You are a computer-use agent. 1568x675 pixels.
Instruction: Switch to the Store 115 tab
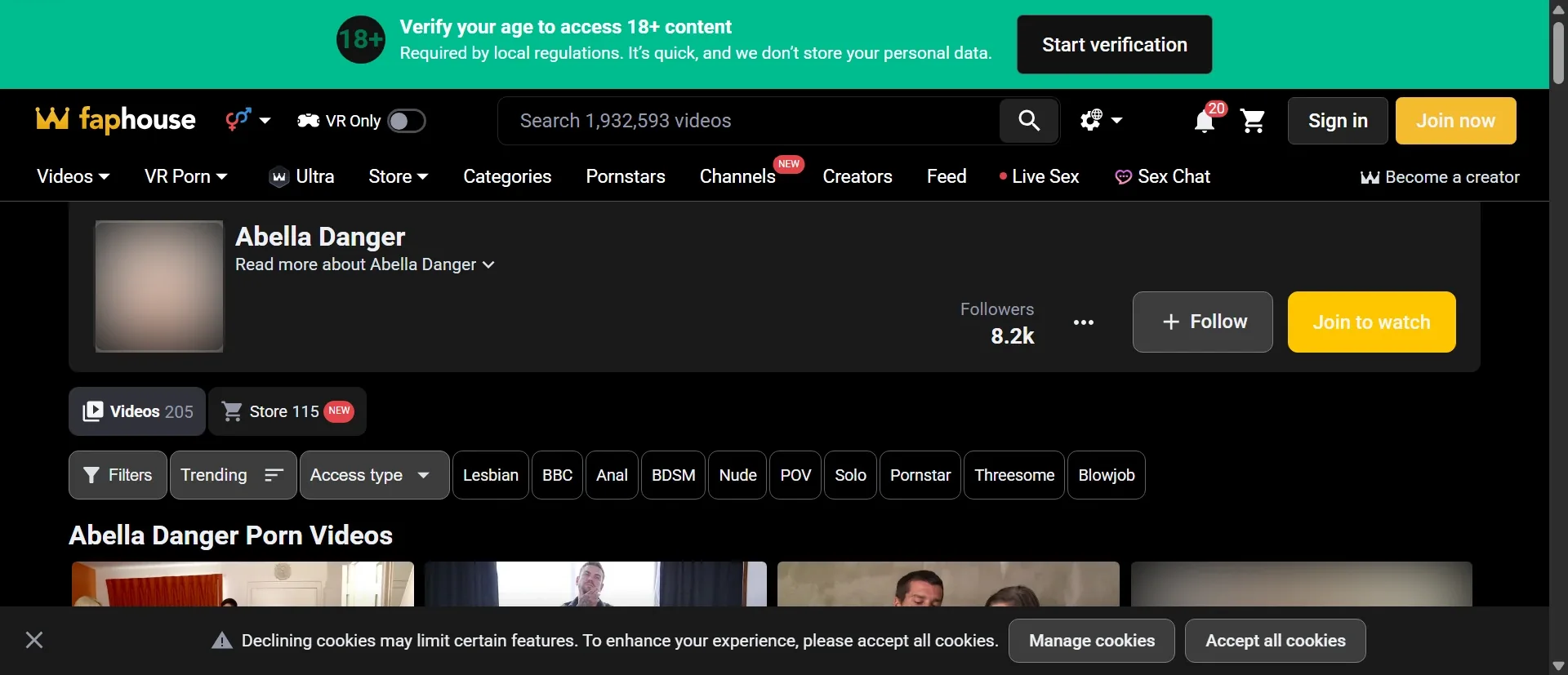click(287, 411)
